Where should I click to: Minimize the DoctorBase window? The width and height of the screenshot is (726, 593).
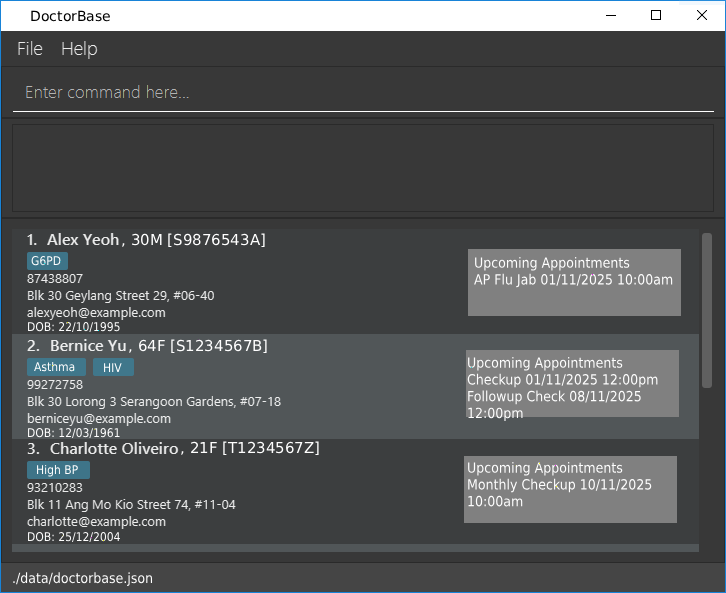[x=610, y=15]
